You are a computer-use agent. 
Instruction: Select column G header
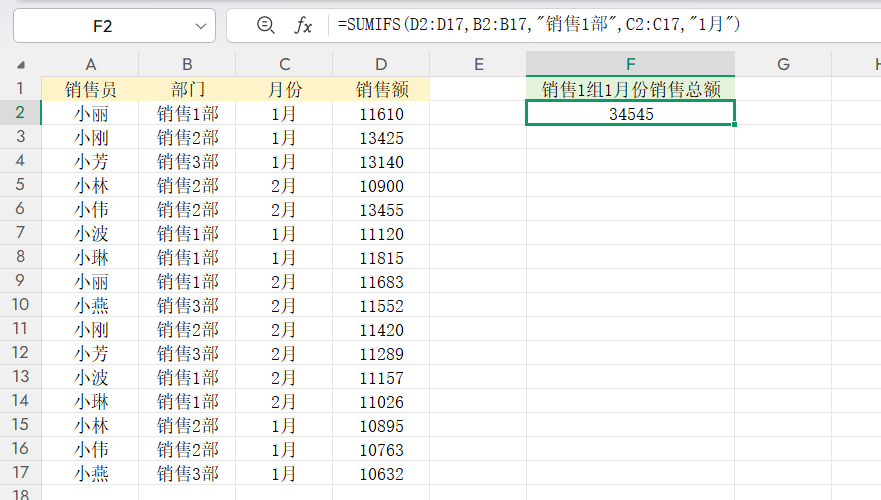pyautogui.click(x=783, y=64)
